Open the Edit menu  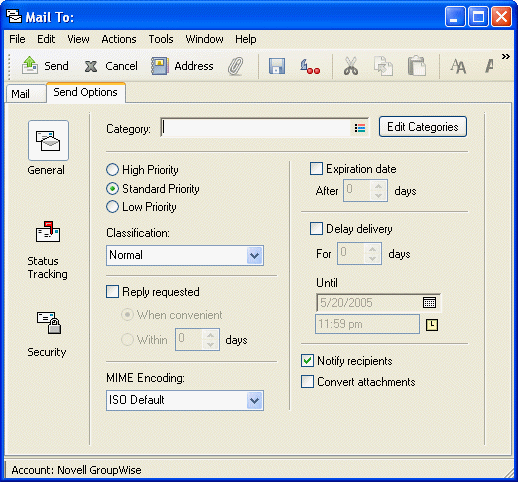46,39
